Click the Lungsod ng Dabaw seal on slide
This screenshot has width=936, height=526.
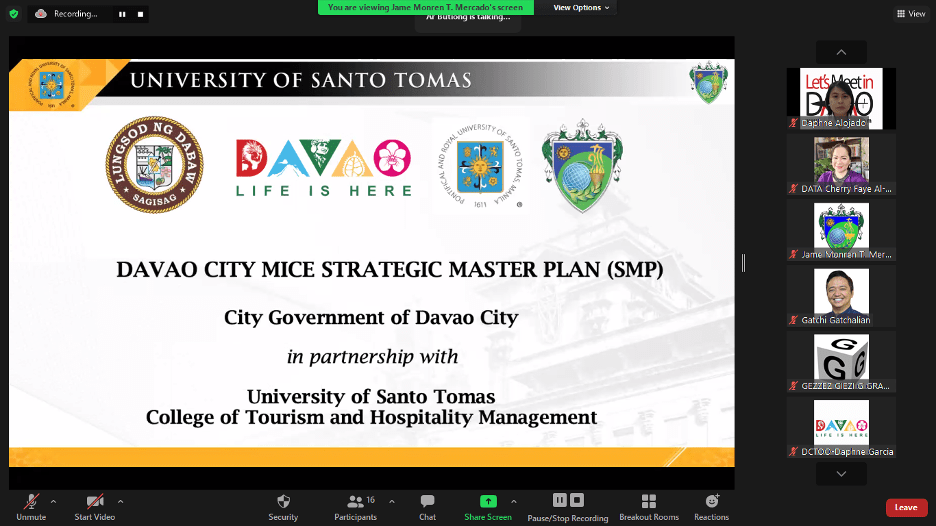155,165
